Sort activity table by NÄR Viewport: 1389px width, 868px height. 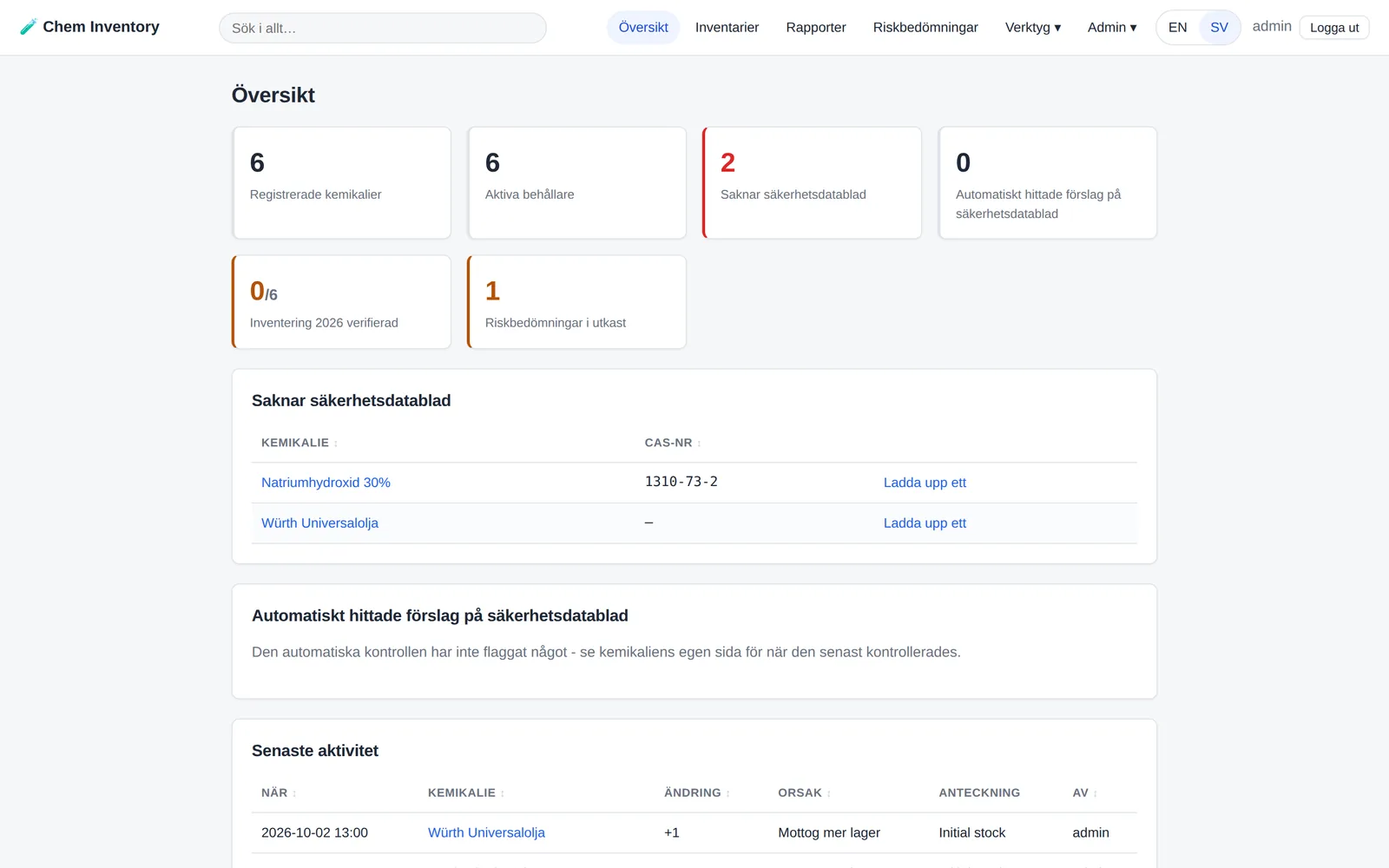point(279,793)
